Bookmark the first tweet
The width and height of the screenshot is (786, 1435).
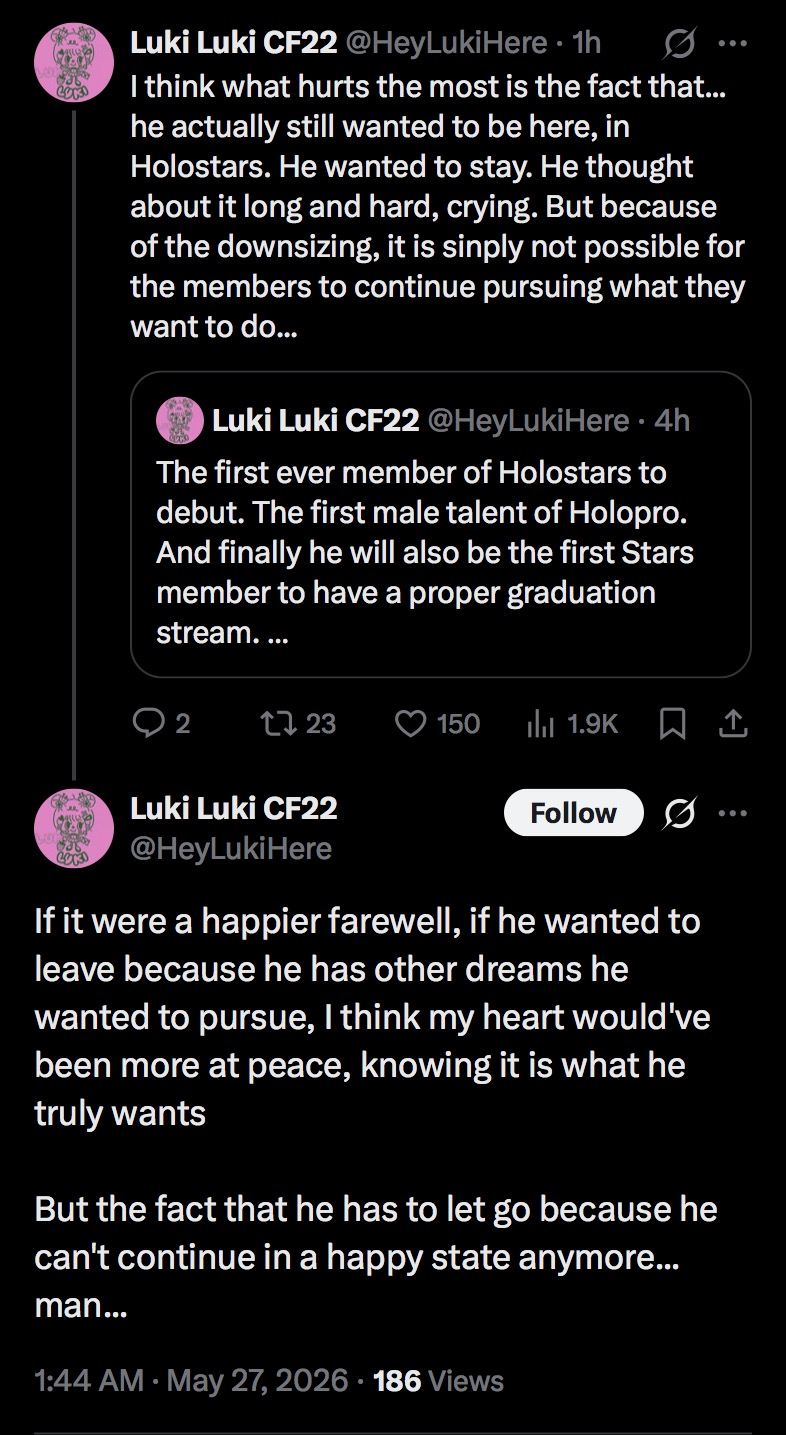click(x=674, y=724)
